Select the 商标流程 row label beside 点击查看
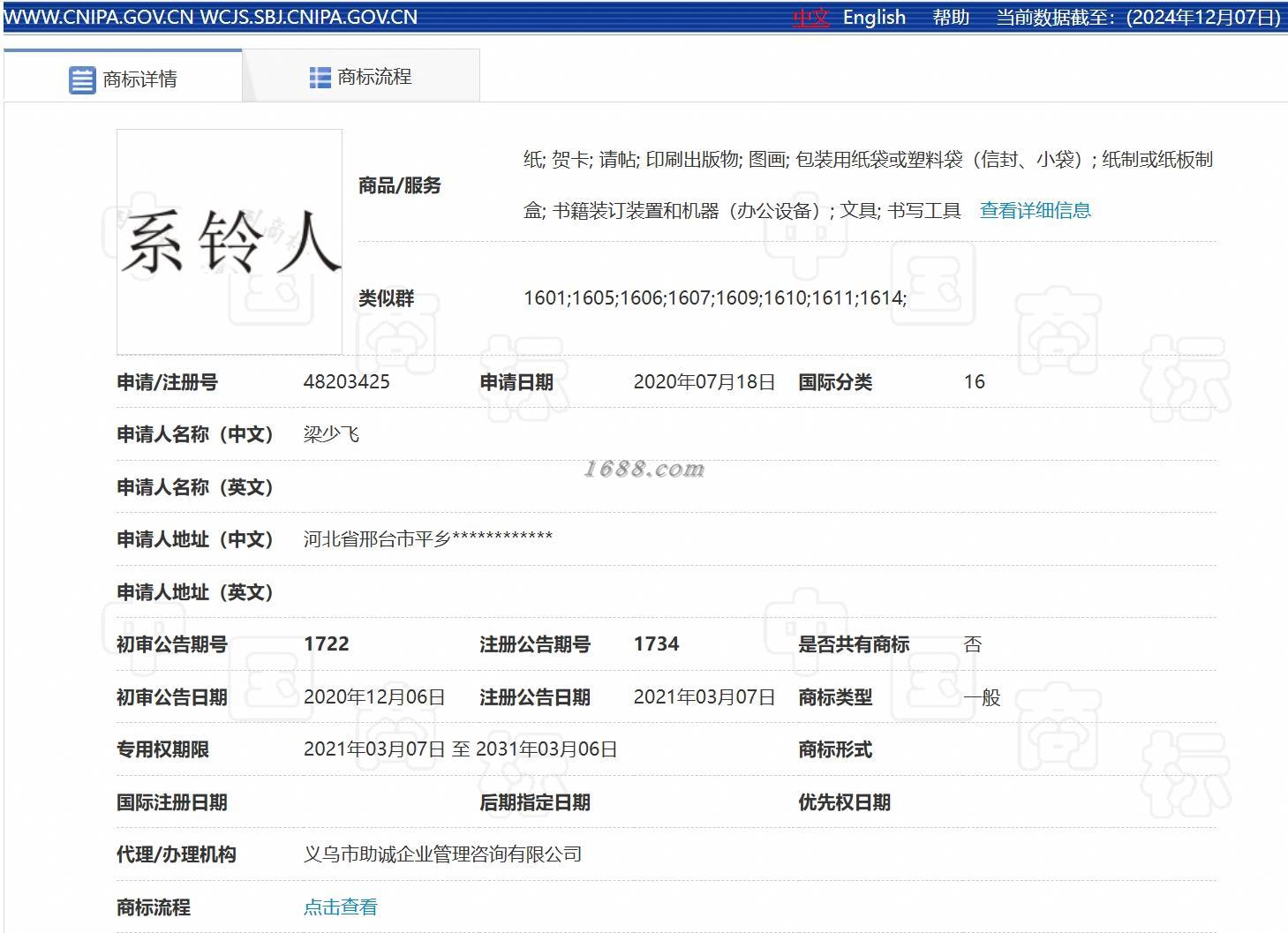Image resolution: width=1288 pixels, height=933 pixels. click(x=154, y=907)
